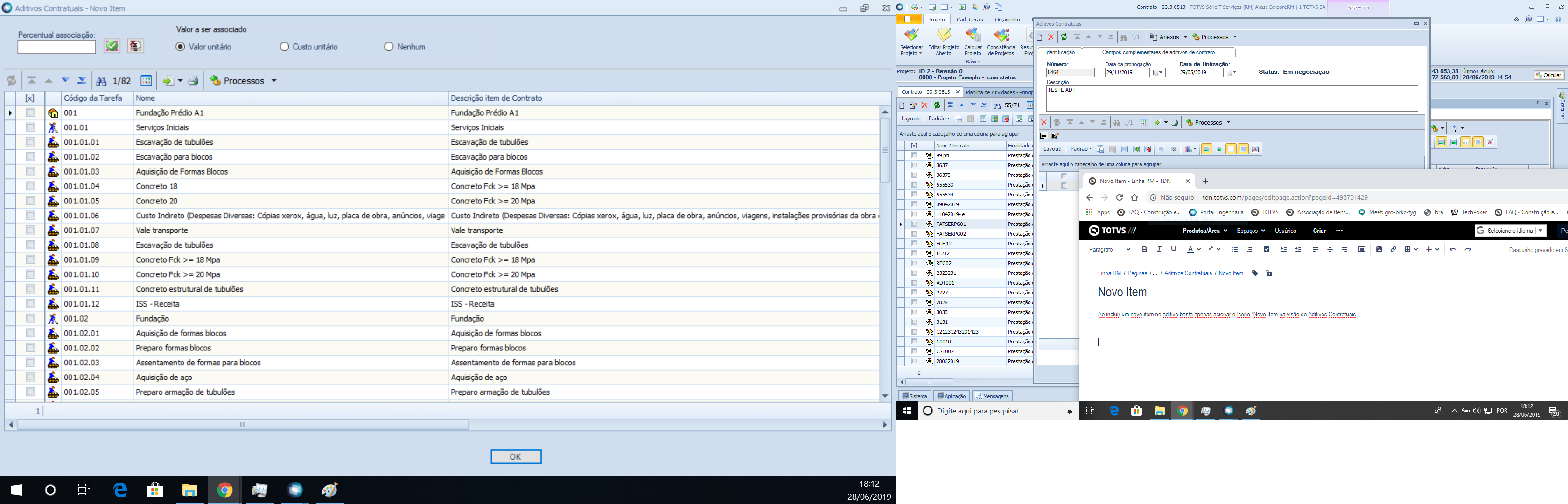
Task: Insert link icon in editor toolbar
Action: 1393,250
